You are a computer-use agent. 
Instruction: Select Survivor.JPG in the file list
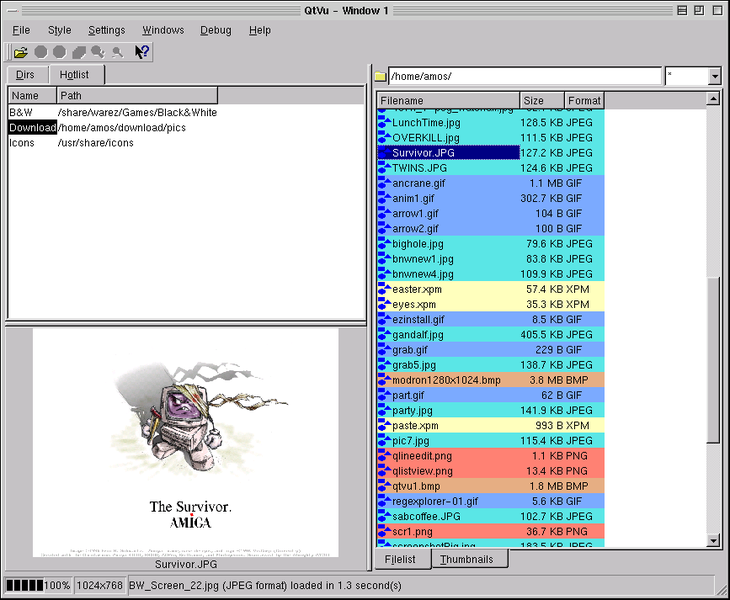(x=491, y=153)
